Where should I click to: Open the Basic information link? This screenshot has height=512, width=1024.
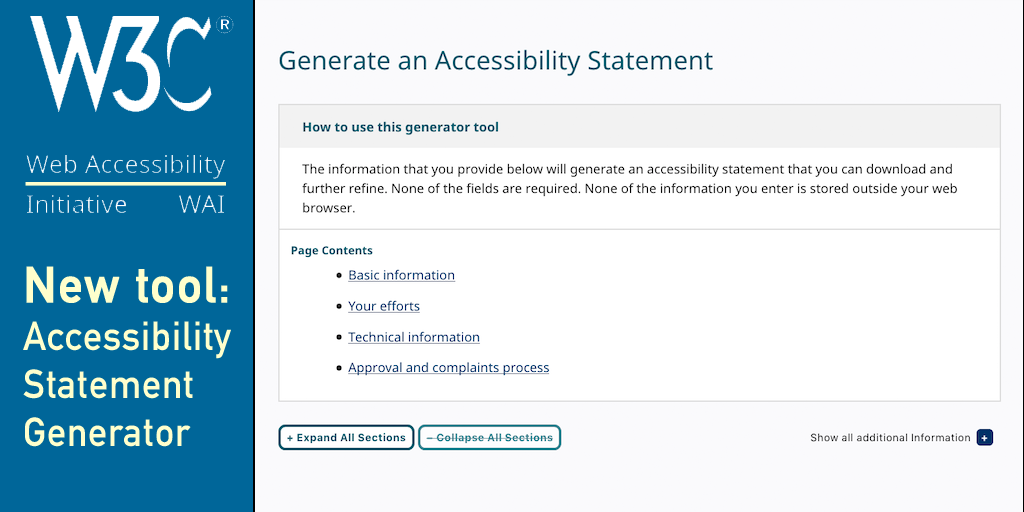401,275
